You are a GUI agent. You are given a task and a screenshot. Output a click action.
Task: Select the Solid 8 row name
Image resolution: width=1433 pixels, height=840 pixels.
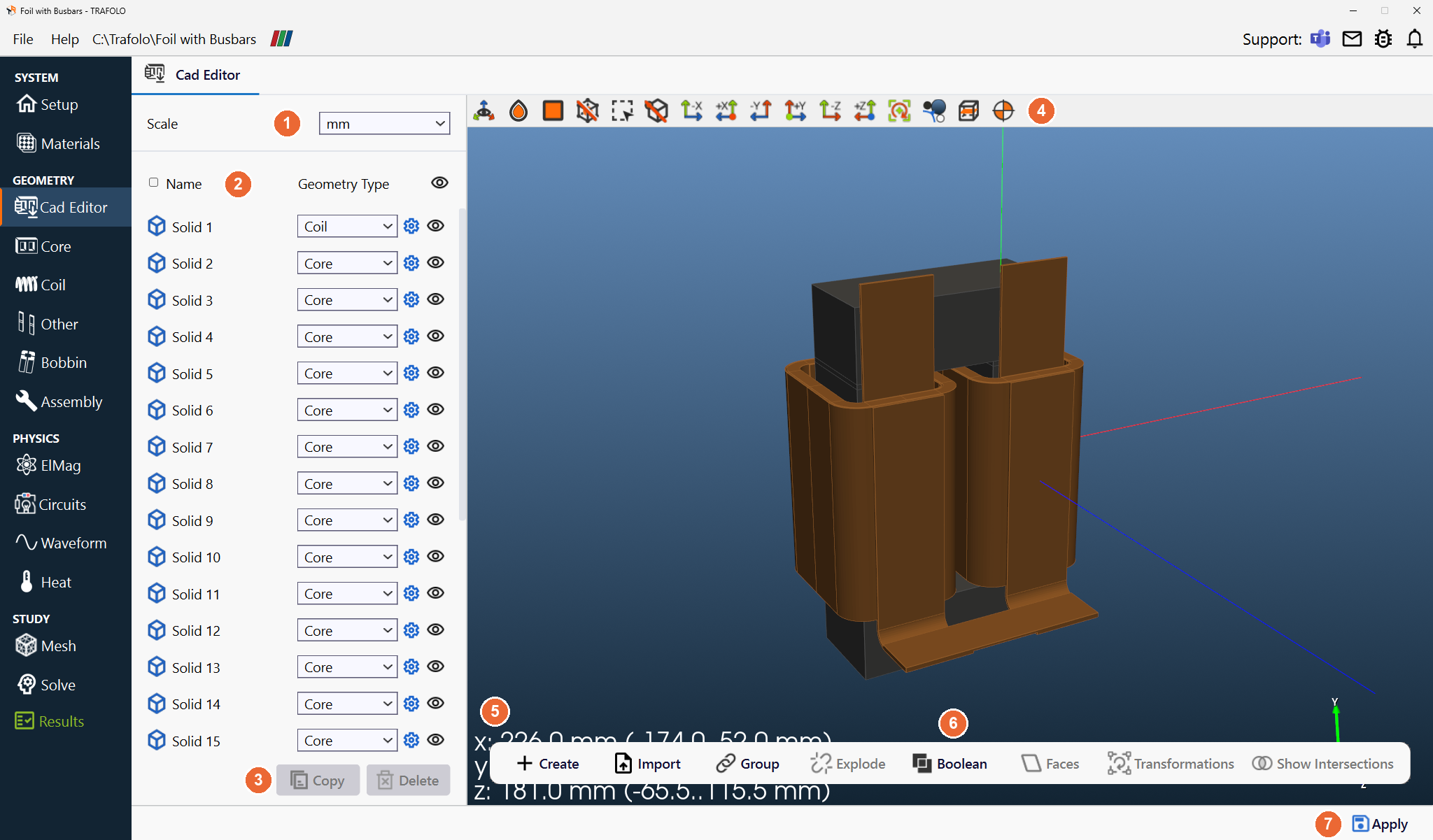point(192,483)
